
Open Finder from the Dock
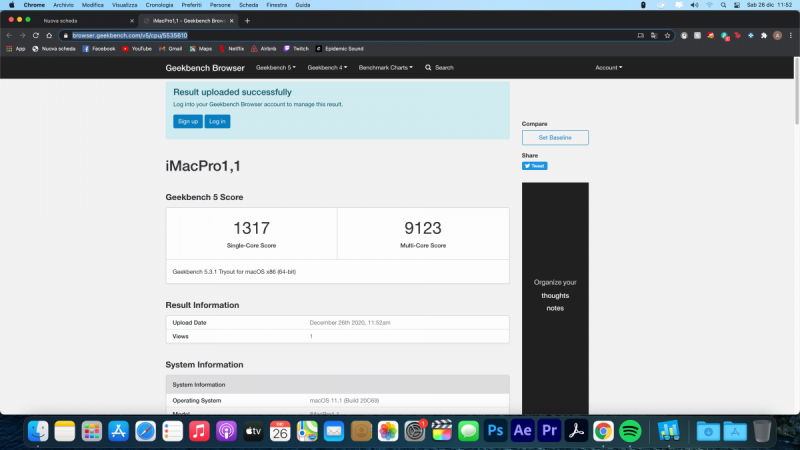point(38,431)
